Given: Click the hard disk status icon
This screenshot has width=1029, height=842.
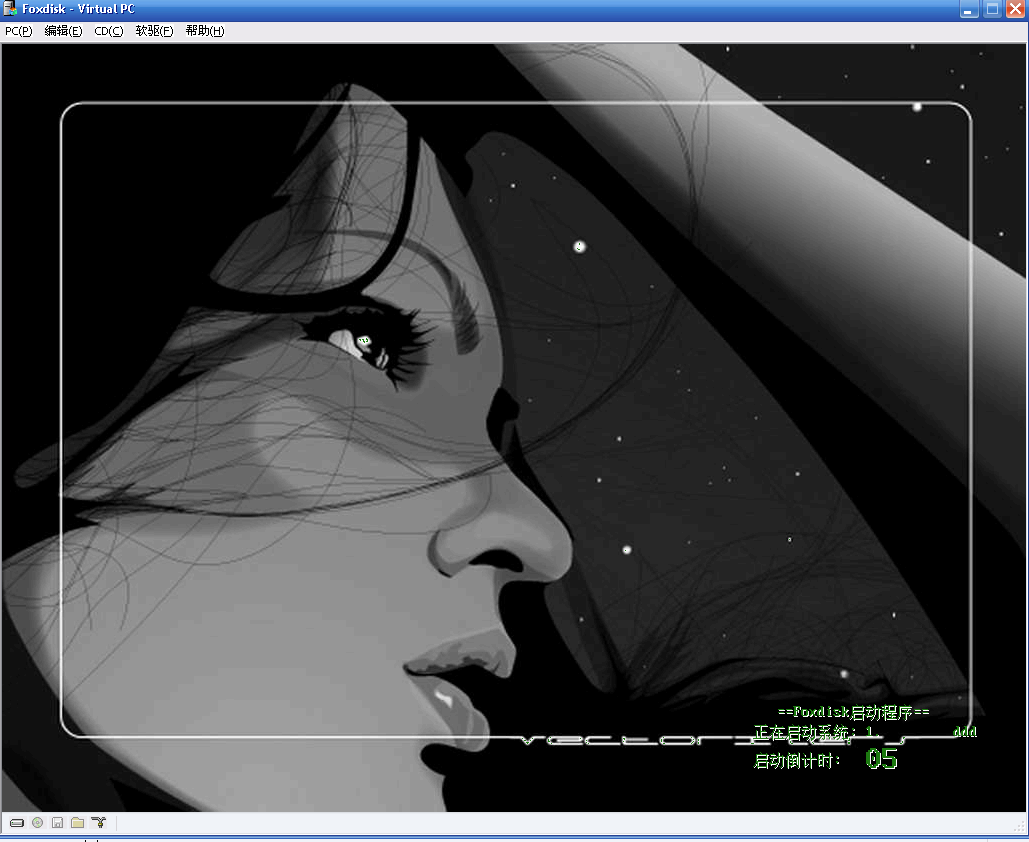Looking at the screenshot, I should (x=17, y=823).
